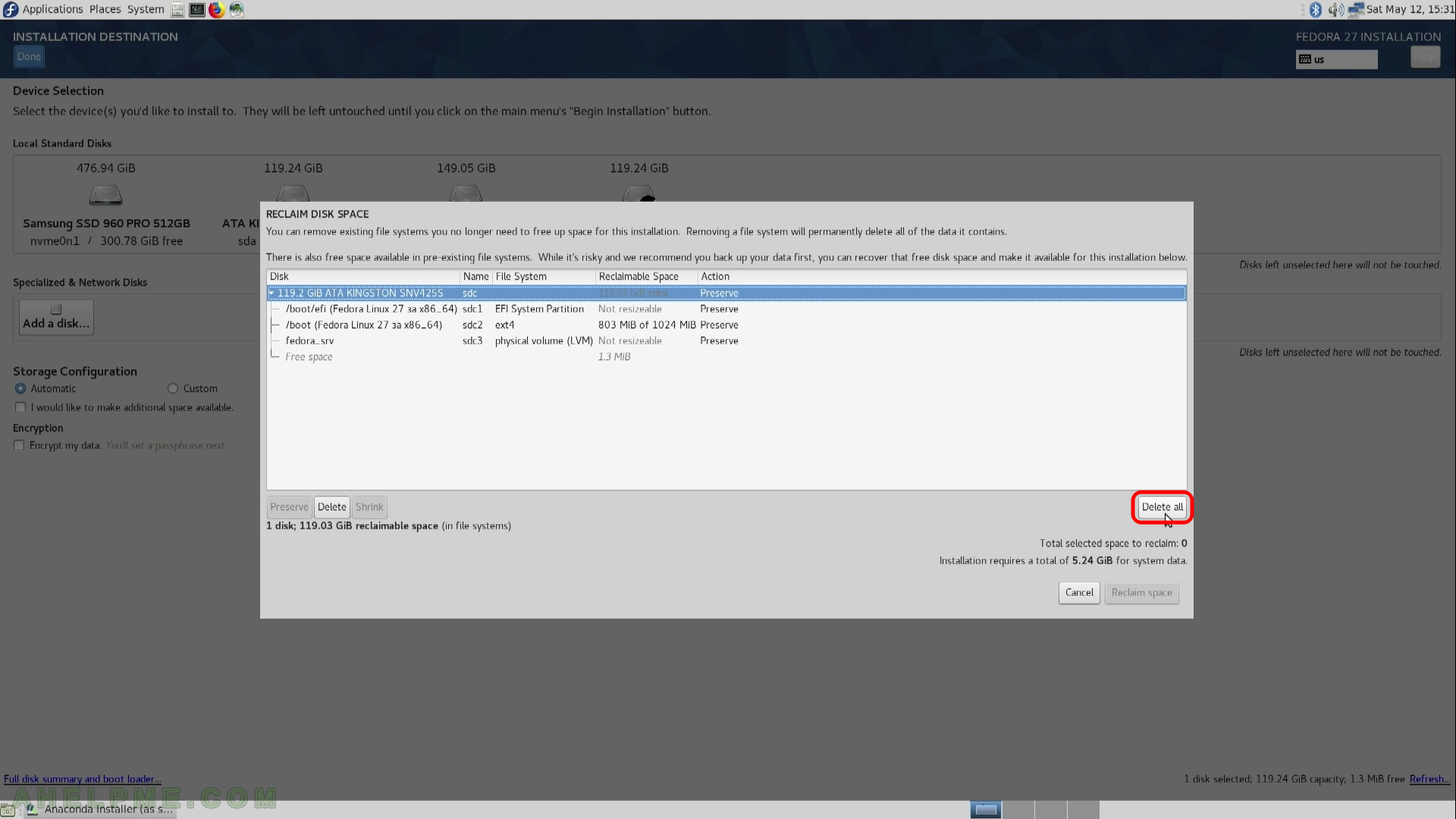Click the Help button
The width and height of the screenshot is (1456, 819).
[x=1425, y=56]
